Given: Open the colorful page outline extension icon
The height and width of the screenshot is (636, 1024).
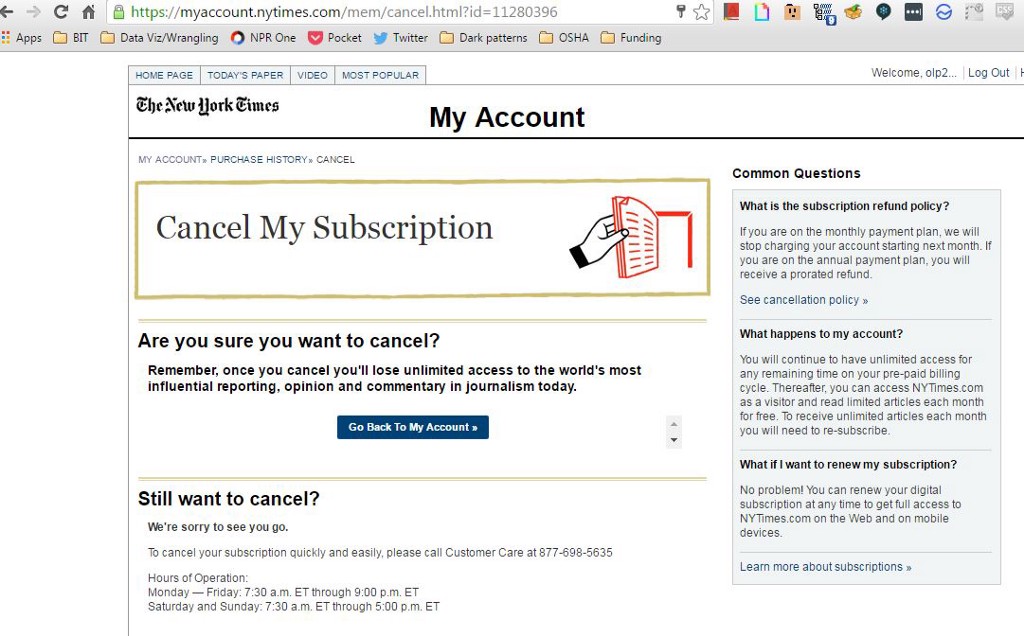Looking at the screenshot, I should pos(761,12).
